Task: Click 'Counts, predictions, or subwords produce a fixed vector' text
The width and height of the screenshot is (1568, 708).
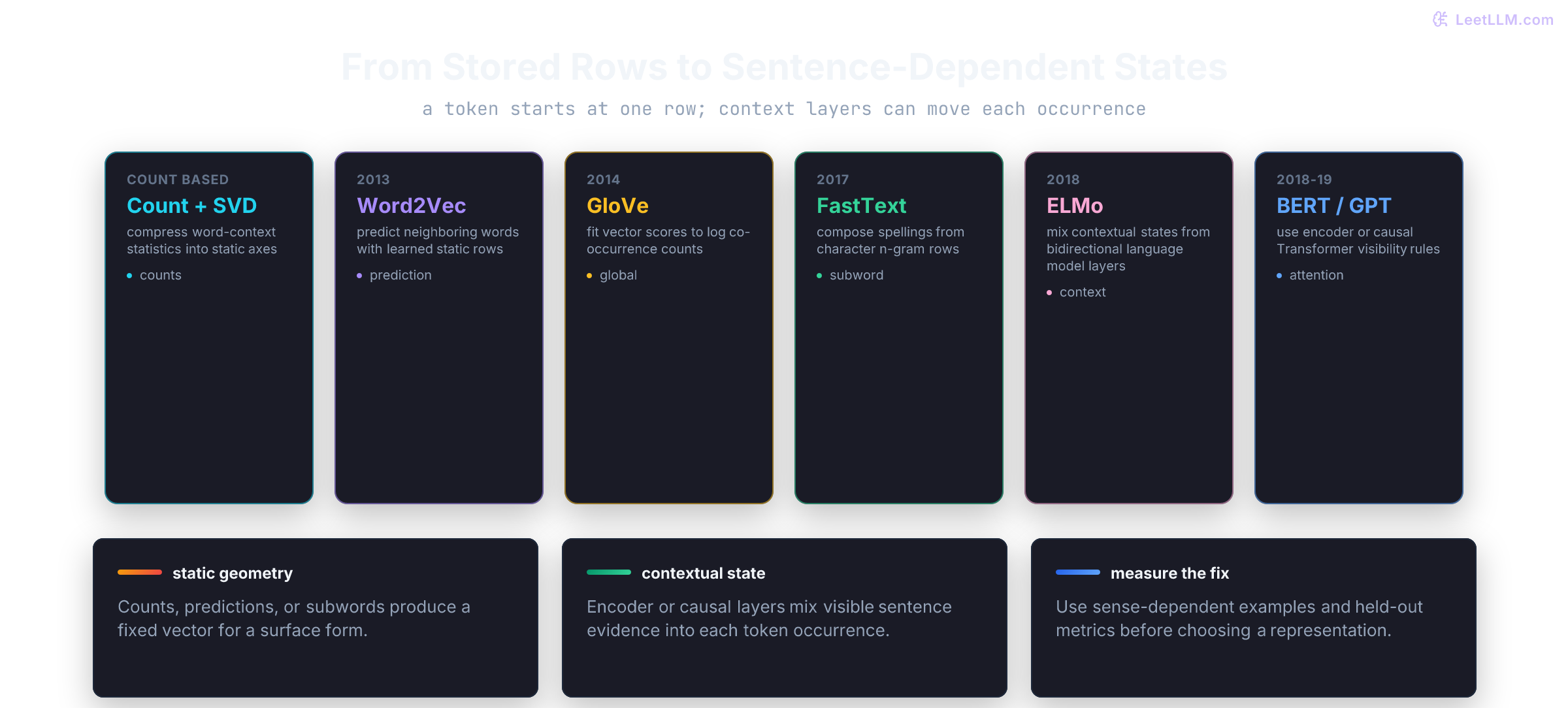Action: (294, 619)
